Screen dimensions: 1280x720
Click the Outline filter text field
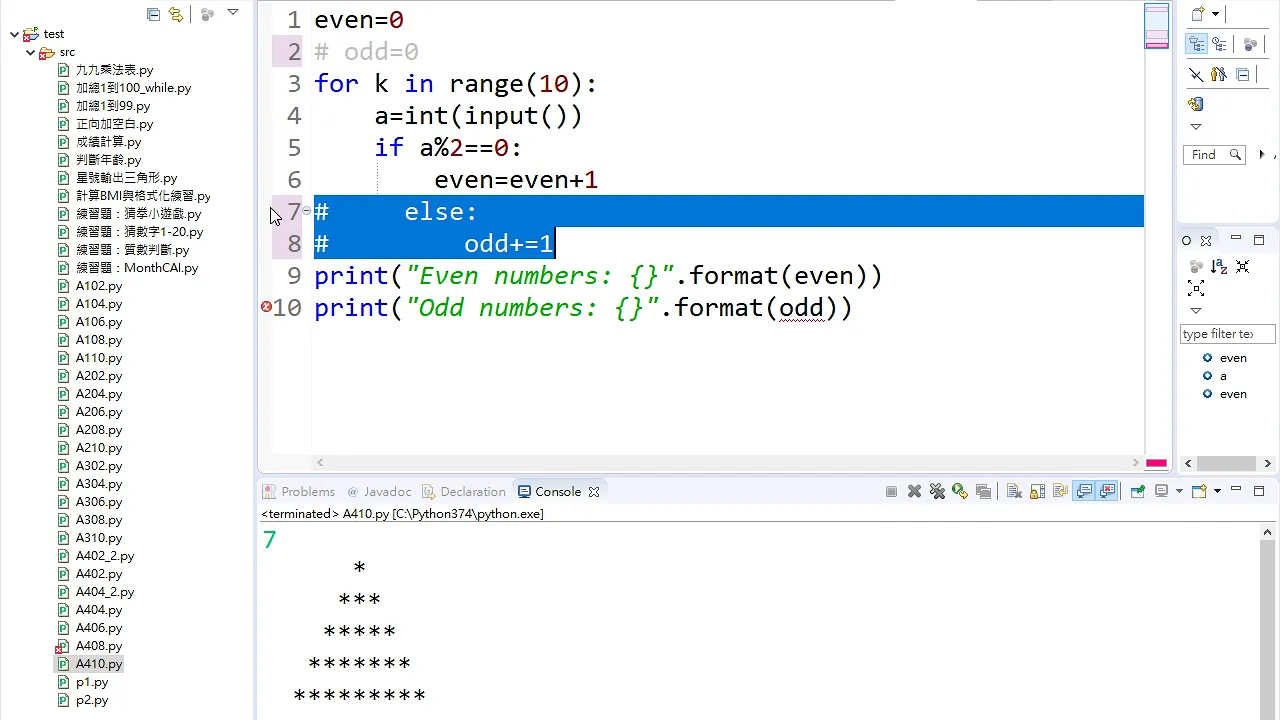(x=1227, y=334)
